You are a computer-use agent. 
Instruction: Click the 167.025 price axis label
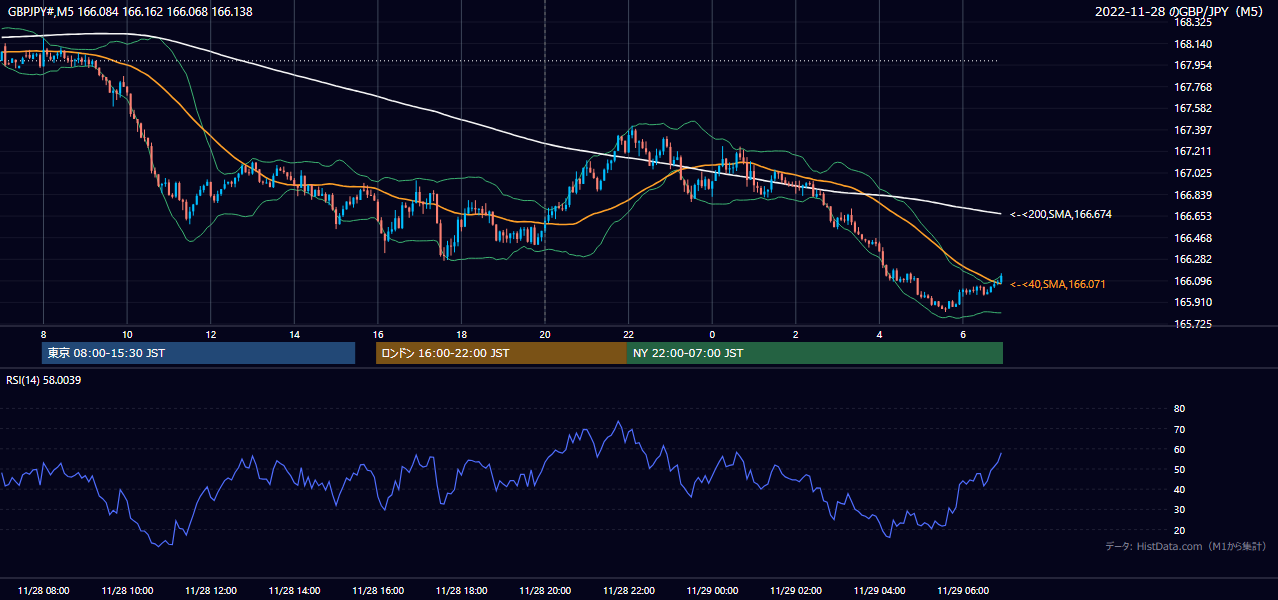1192,173
